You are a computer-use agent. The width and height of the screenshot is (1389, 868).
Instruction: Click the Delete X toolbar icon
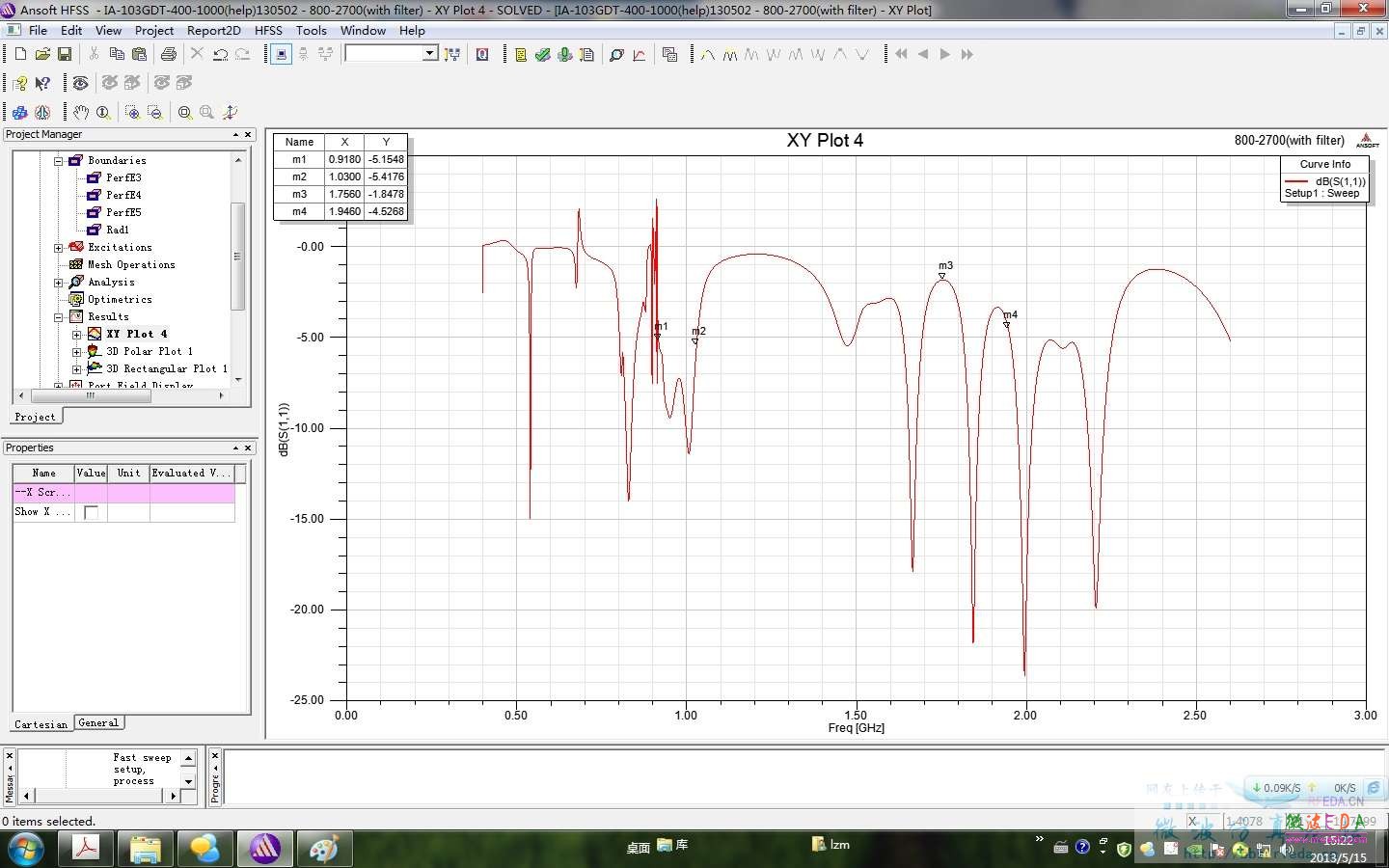[197, 54]
